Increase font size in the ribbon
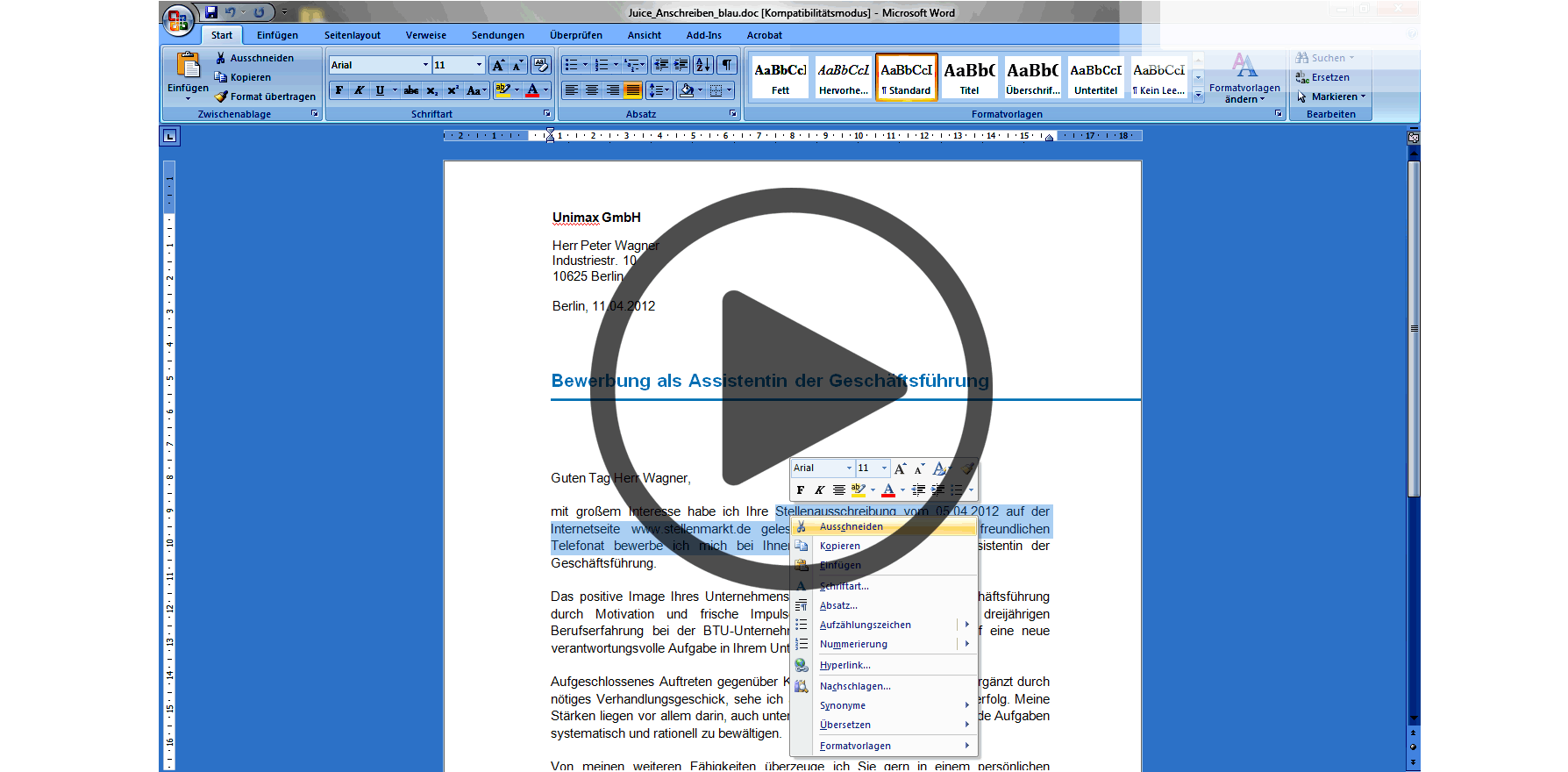 click(498, 65)
